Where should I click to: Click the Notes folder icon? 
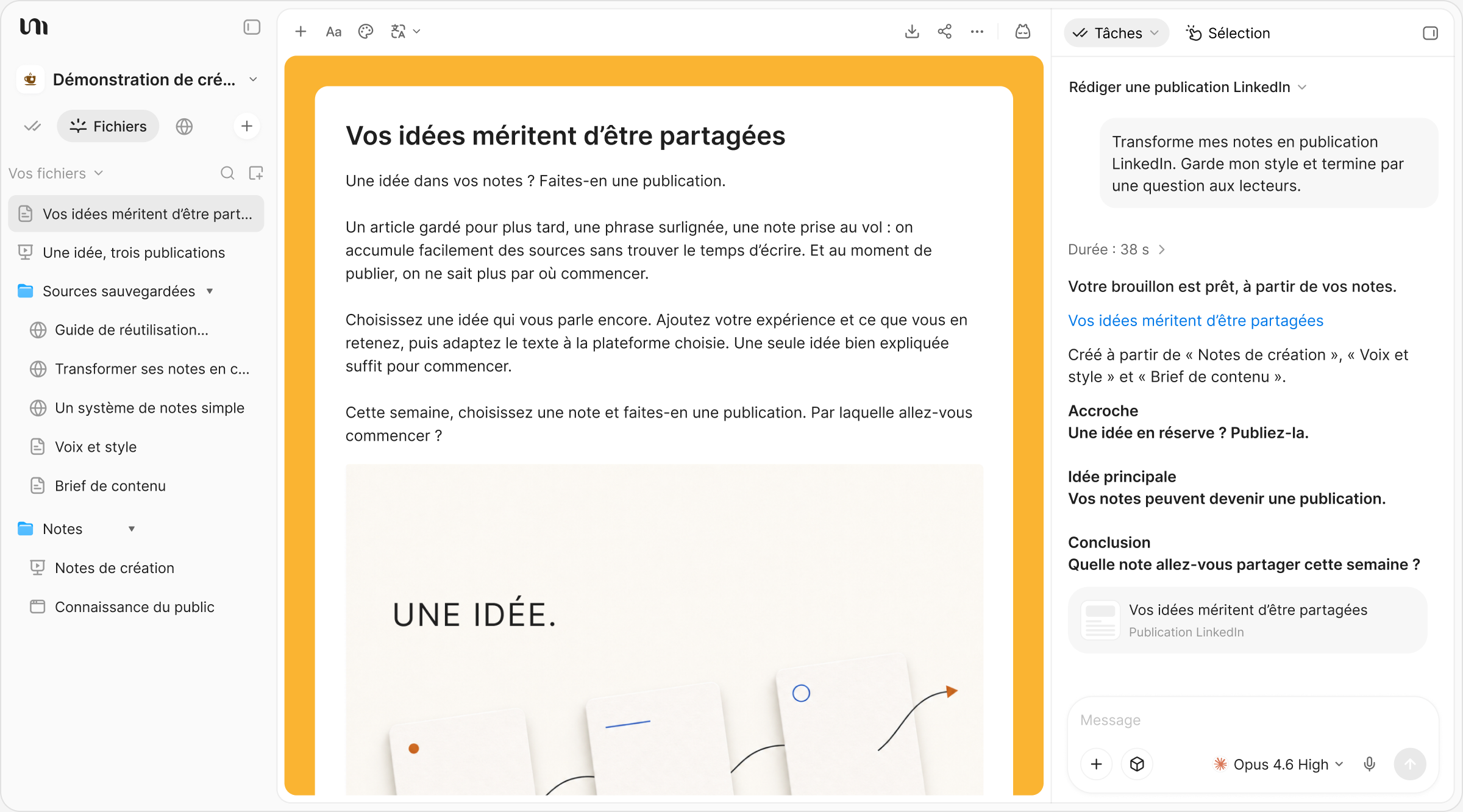pyautogui.click(x=25, y=529)
